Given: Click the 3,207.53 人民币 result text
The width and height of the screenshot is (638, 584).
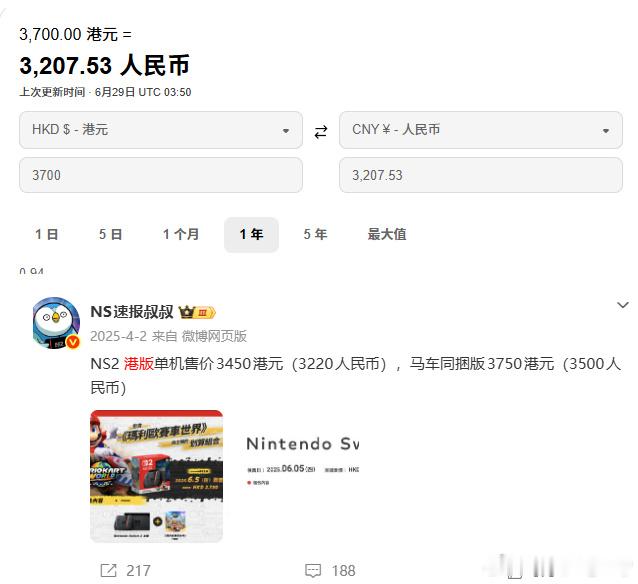Looking at the screenshot, I should [105, 65].
